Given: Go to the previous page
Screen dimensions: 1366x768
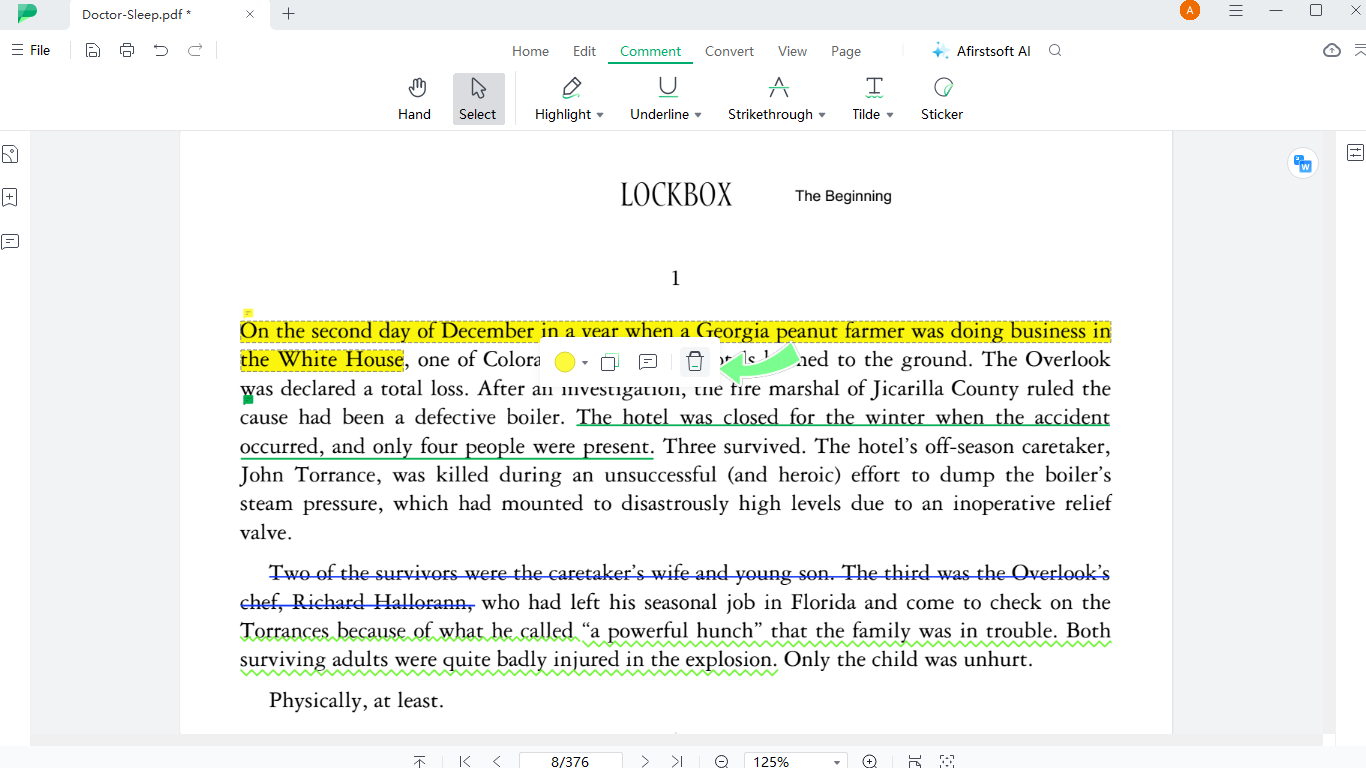Looking at the screenshot, I should pyautogui.click(x=497, y=762).
